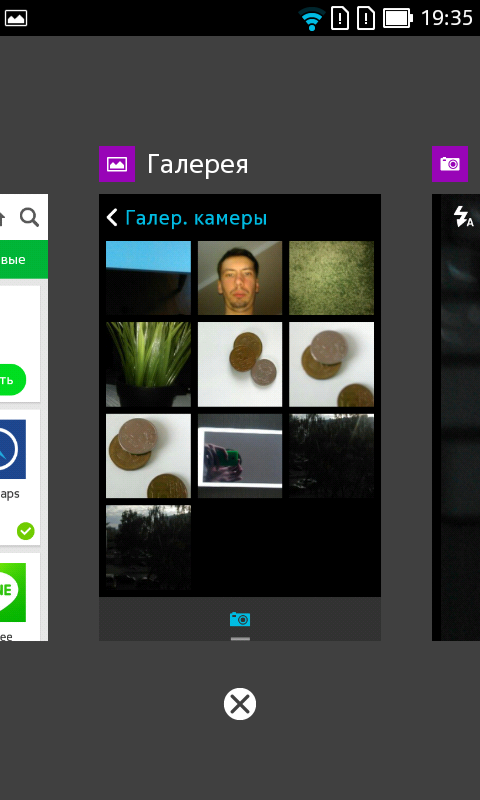
Task: Open the green plant photo thumbnail
Action: pyautogui.click(x=148, y=364)
